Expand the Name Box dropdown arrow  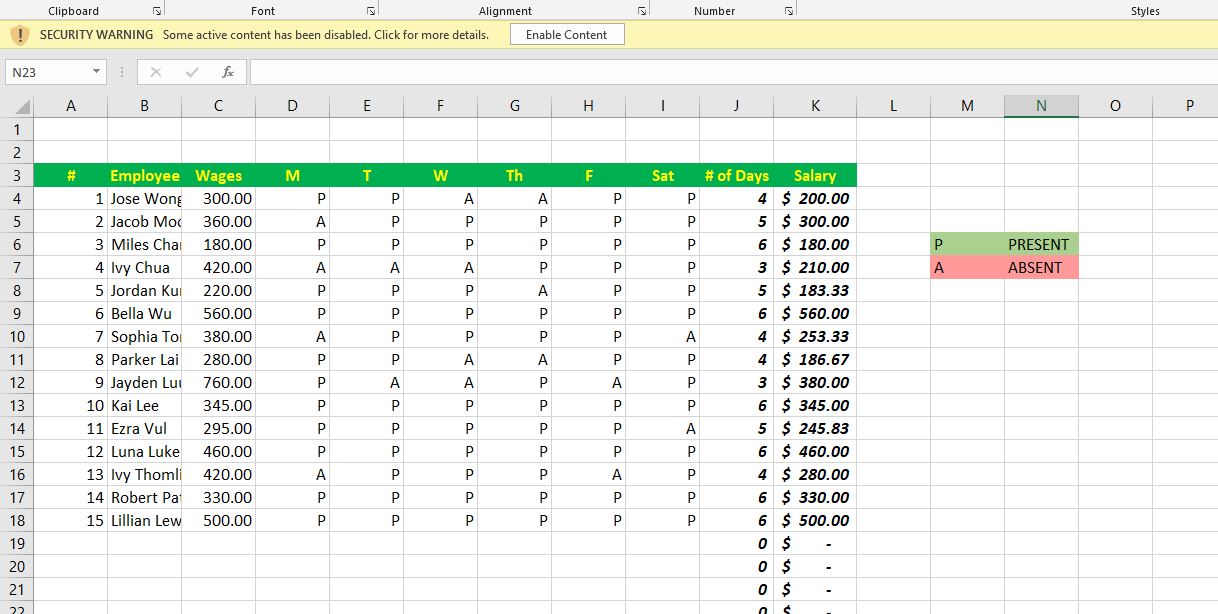(96, 72)
